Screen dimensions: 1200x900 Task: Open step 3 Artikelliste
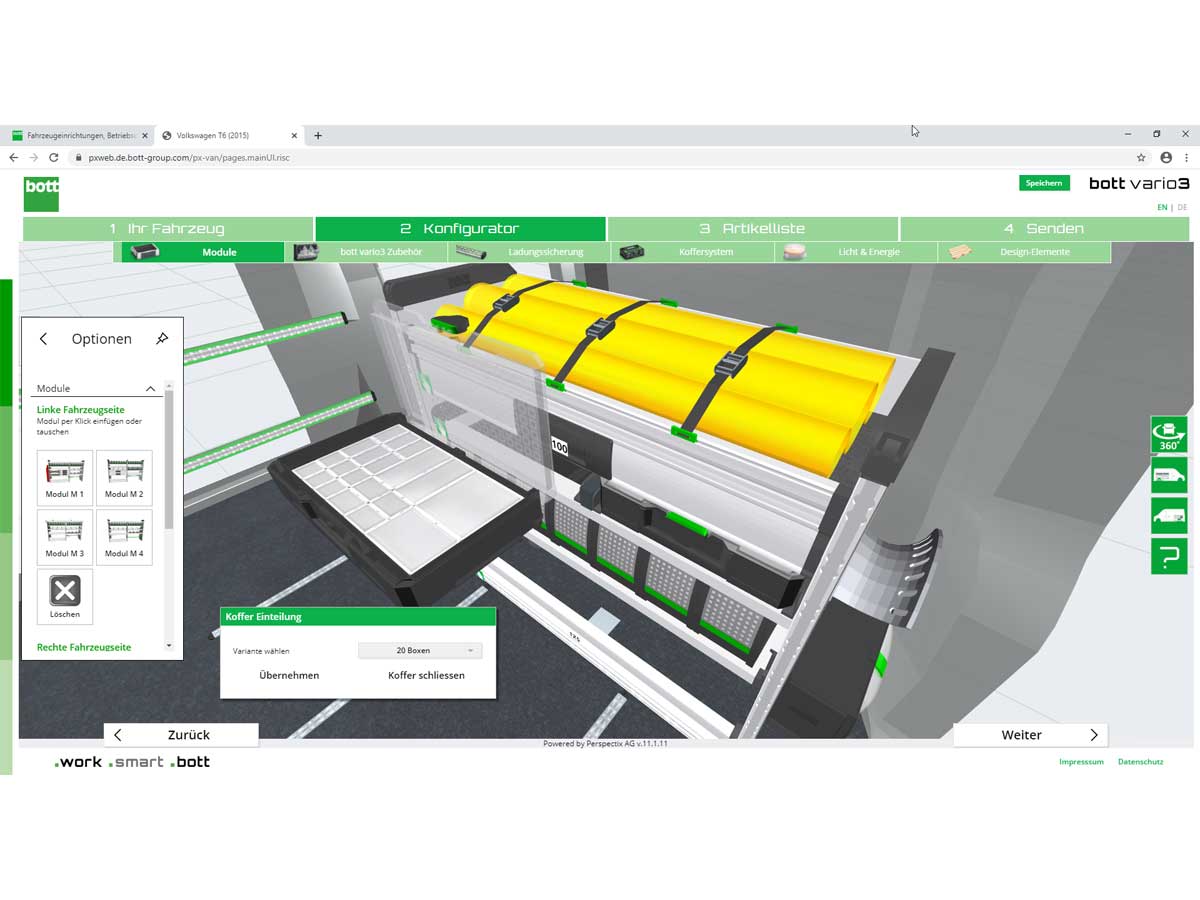[x=752, y=229]
